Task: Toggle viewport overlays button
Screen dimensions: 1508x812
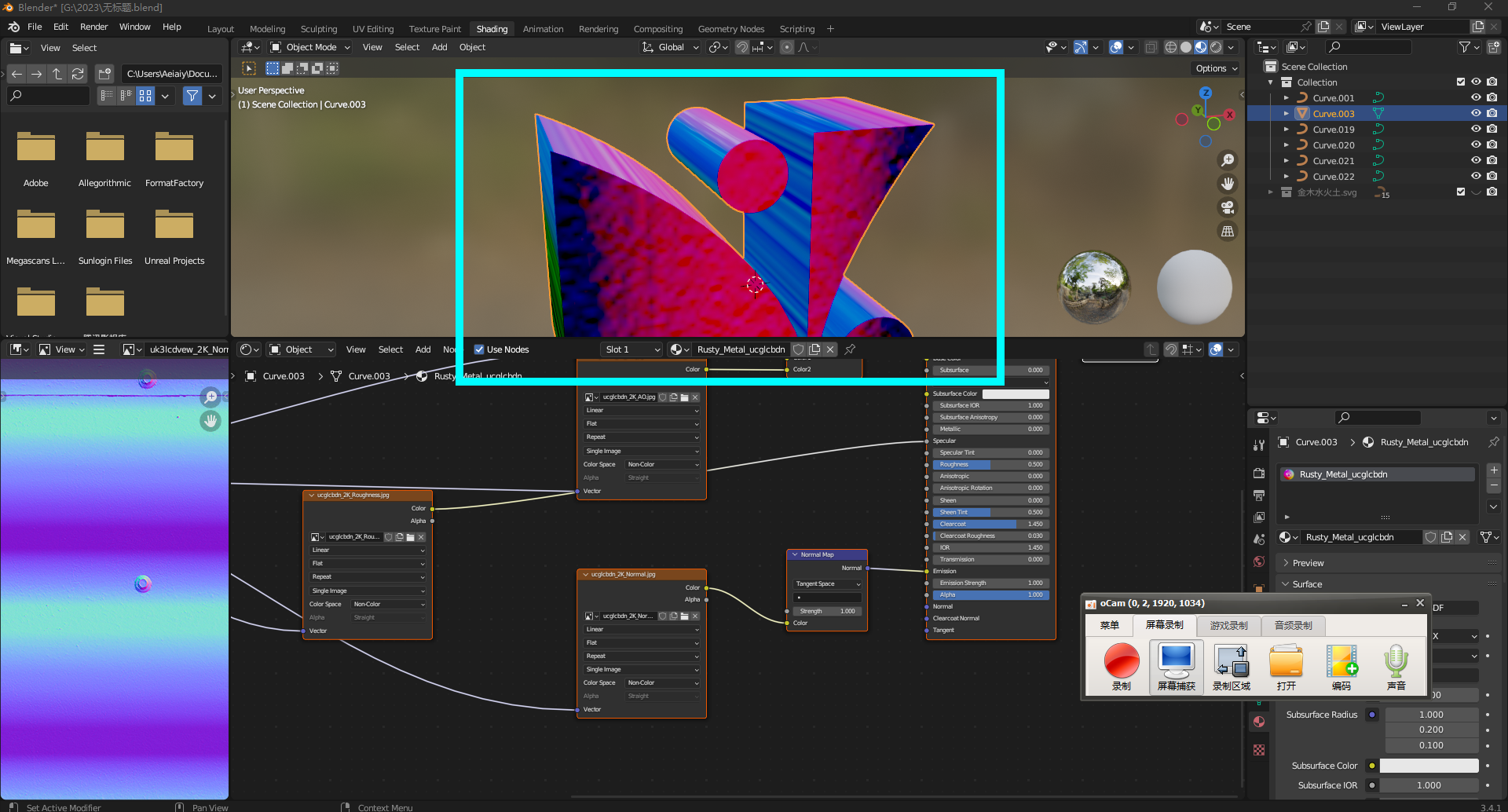Action: pos(1115,47)
